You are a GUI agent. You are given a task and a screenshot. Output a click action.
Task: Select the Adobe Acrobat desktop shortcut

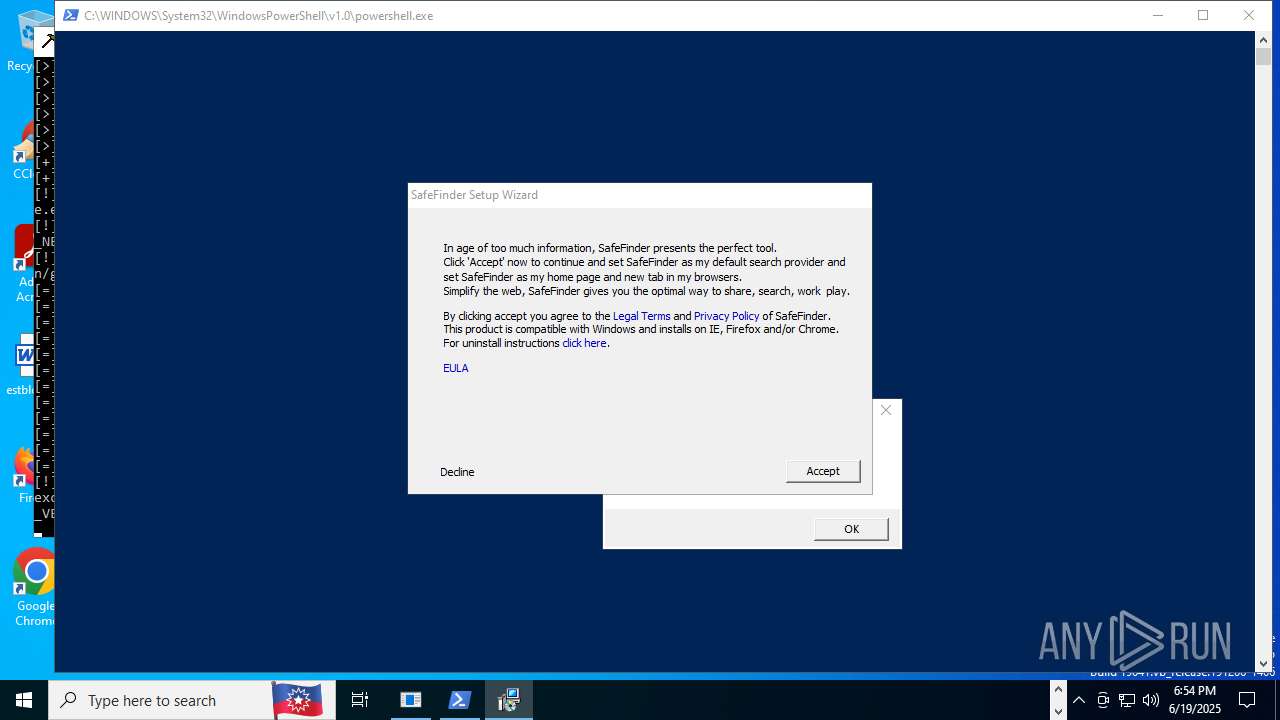pyautogui.click(x=33, y=264)
